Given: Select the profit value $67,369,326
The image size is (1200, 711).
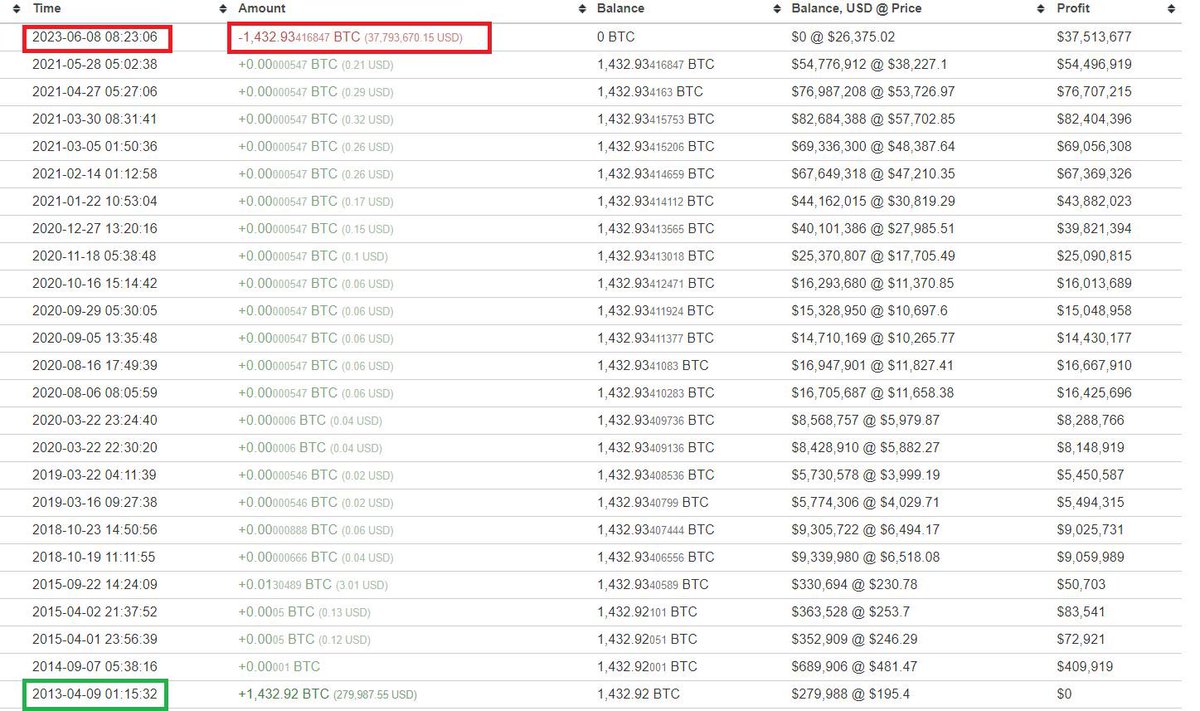Looking at the screenshot, I should (x=1094, y=174).
